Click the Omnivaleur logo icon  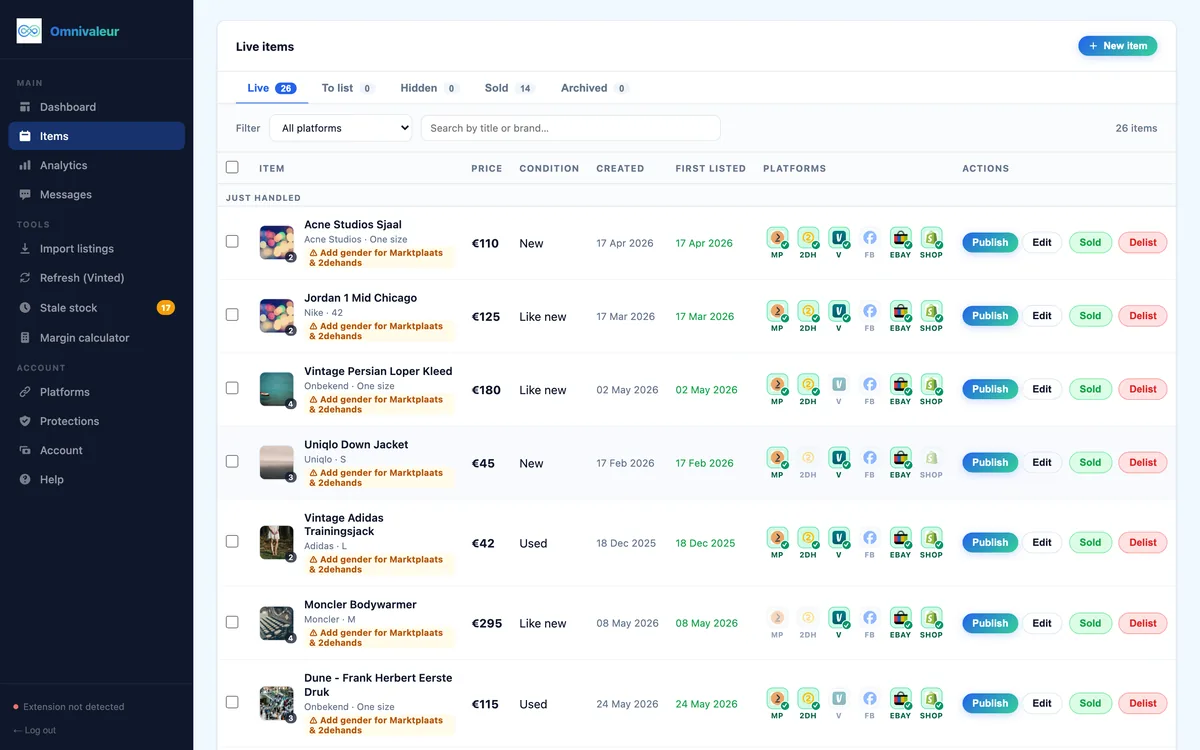(x=29, y=31)
